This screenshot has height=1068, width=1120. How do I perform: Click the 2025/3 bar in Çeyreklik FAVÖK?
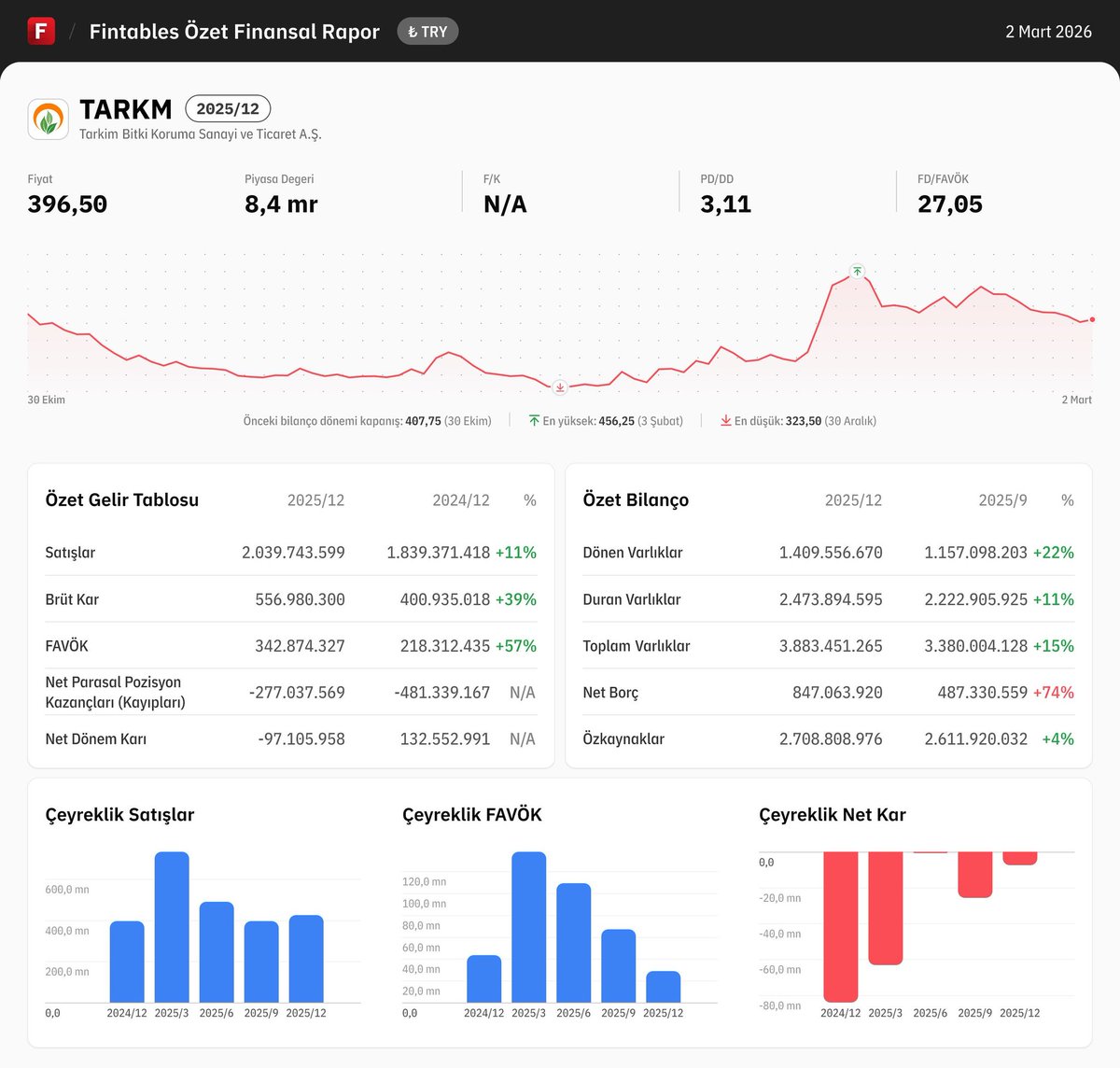pos(529,927)
